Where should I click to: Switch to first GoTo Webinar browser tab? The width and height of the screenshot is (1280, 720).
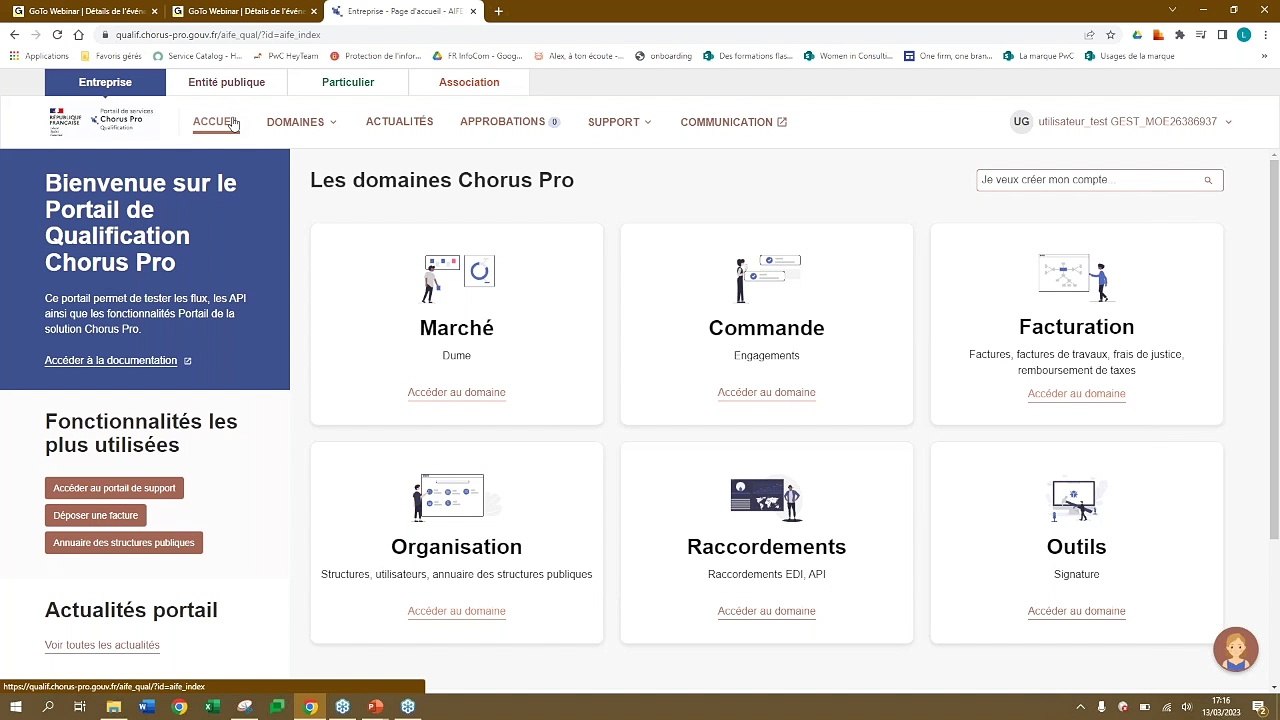(85, 11)
